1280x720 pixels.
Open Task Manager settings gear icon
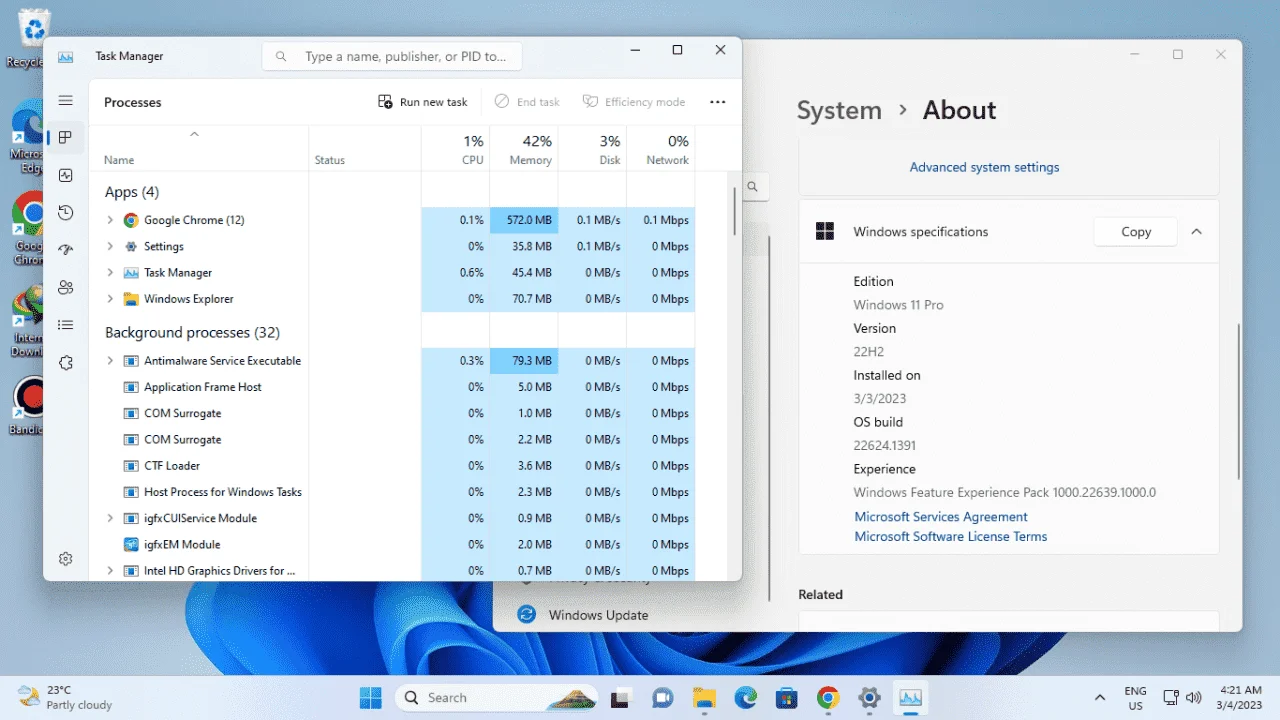click(66, 559)
